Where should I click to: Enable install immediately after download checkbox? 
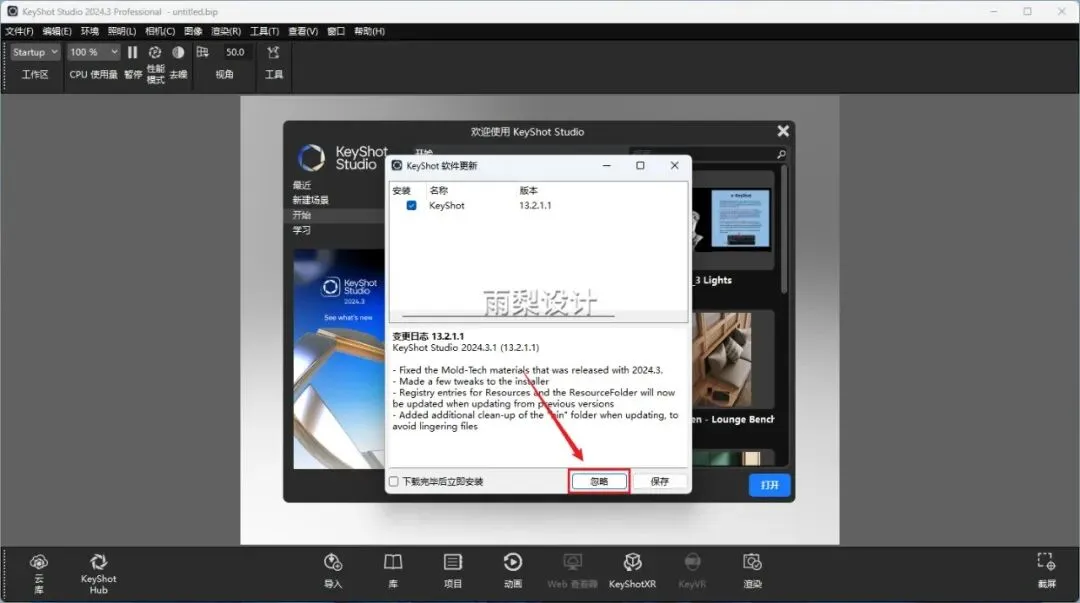pyautogui.click(x=394, y=482)
